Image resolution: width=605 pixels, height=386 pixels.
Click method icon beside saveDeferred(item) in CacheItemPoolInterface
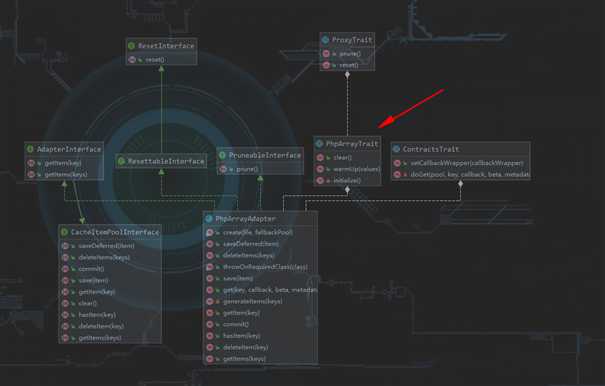point(65,246)
